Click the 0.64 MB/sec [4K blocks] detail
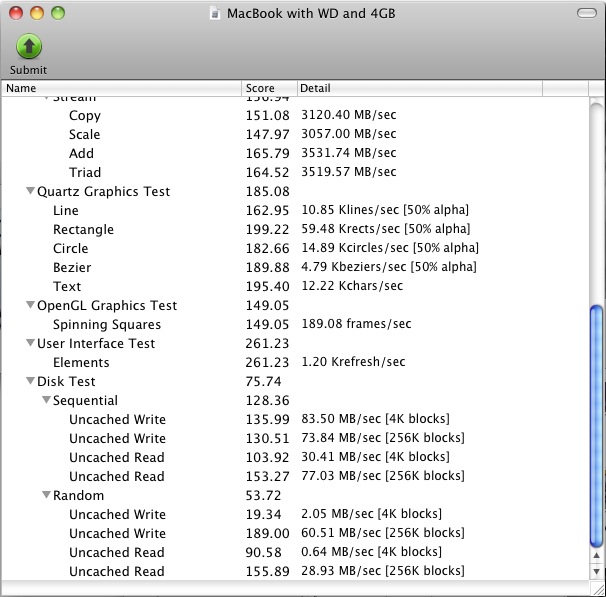The width and height of the screenshot is (606, 597). click(x=371, y=552)
